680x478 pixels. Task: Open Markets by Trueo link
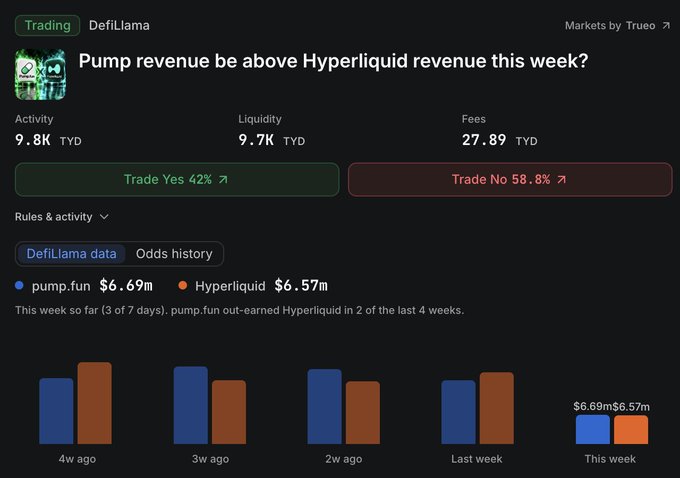pyautogui.click(x=617, y=26)
